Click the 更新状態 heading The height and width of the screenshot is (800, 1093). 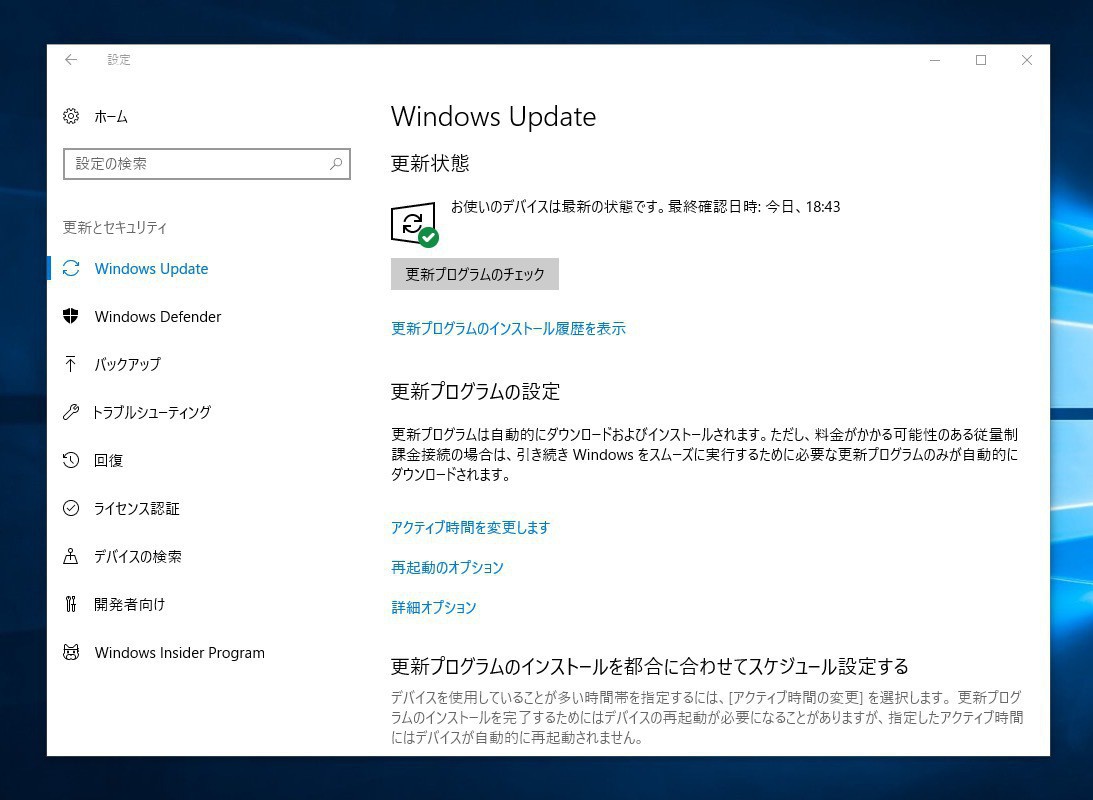[430, 163]
